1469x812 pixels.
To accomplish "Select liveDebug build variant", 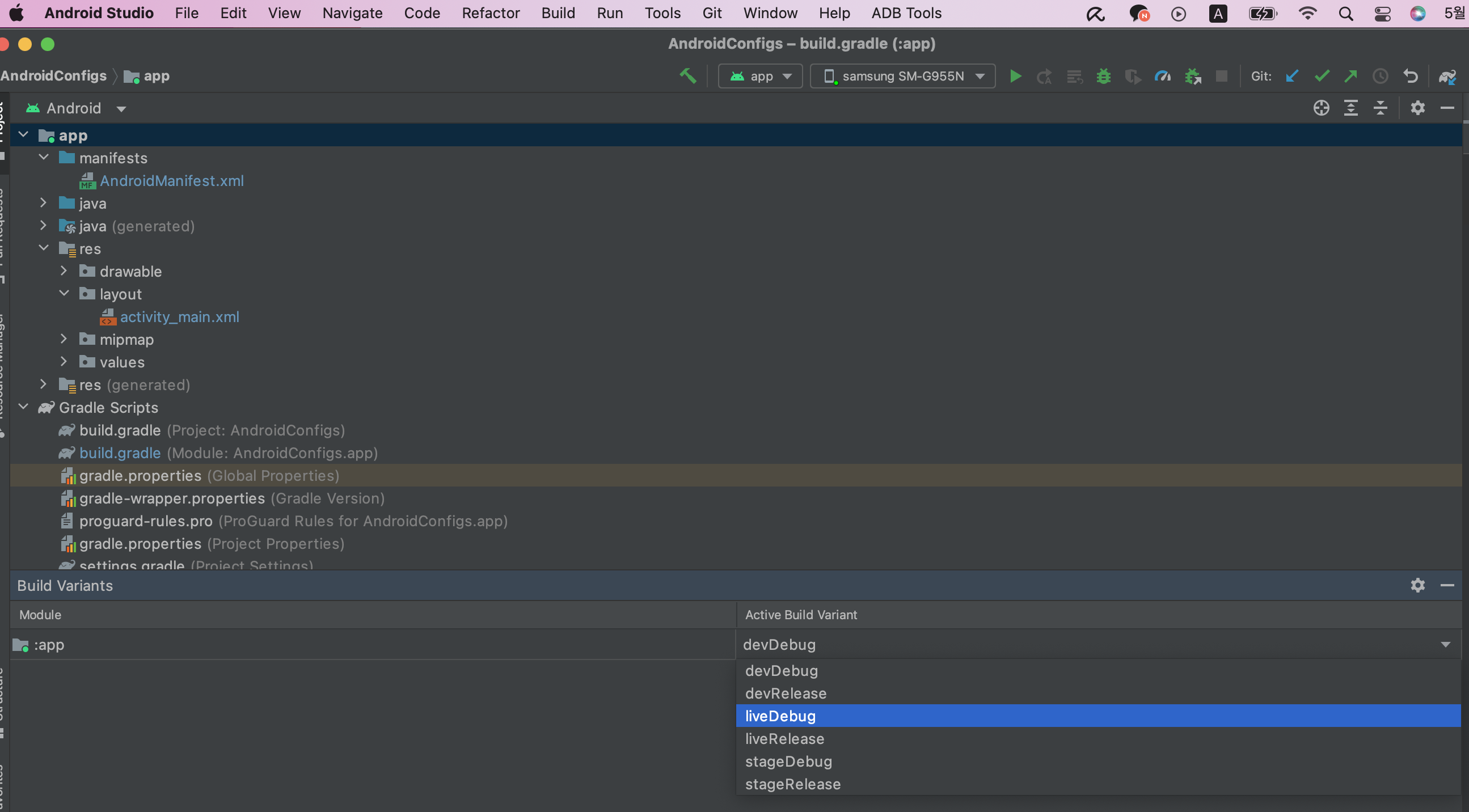I will pyautogui.click(x=780, y=716).
